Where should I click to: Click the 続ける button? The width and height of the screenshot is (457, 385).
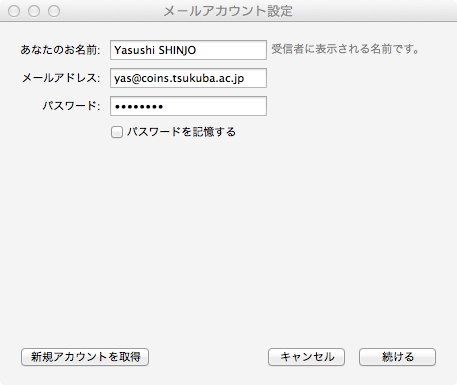tap(397, 357)
